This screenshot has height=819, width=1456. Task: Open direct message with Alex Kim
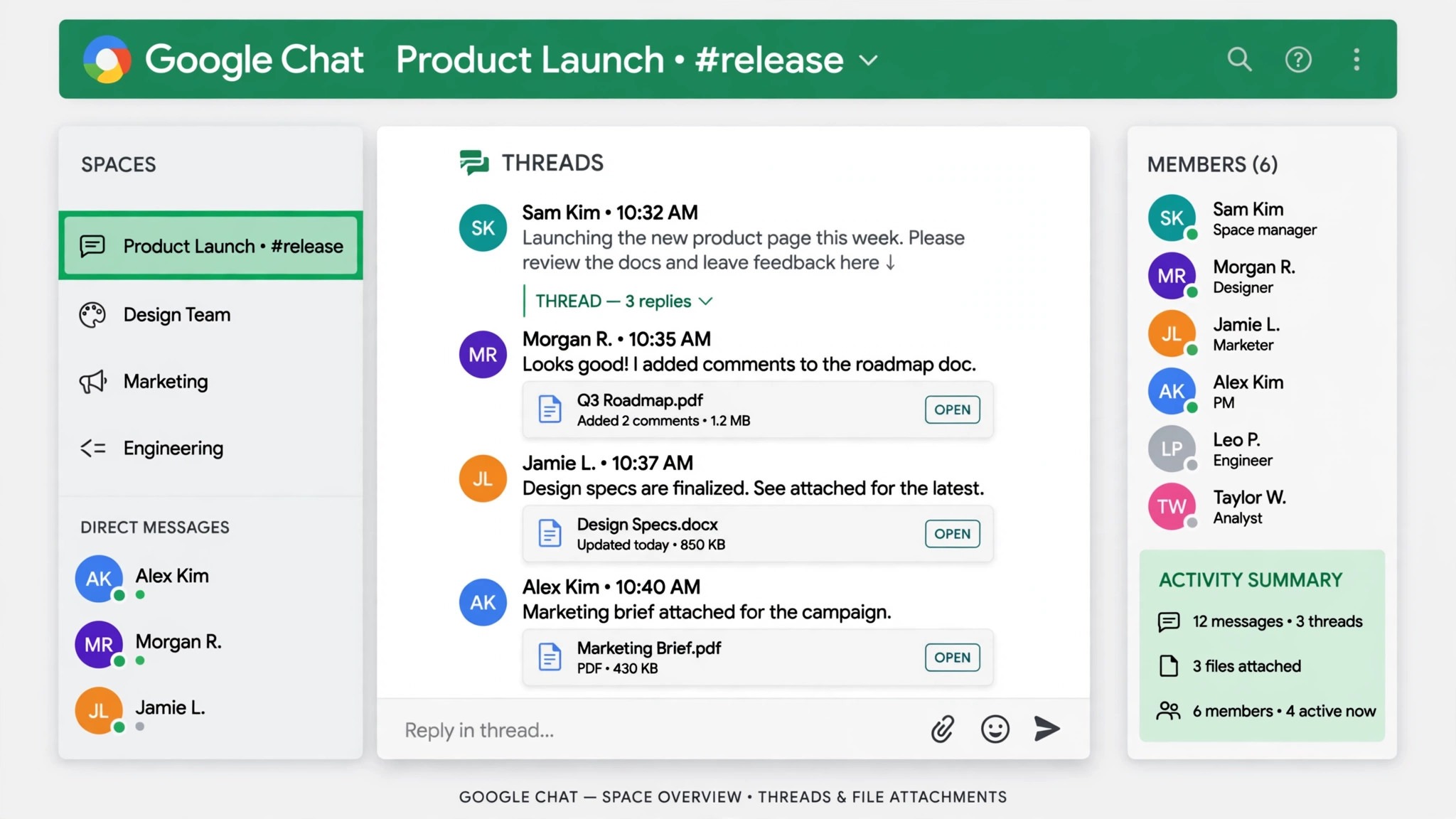point(210,579)
